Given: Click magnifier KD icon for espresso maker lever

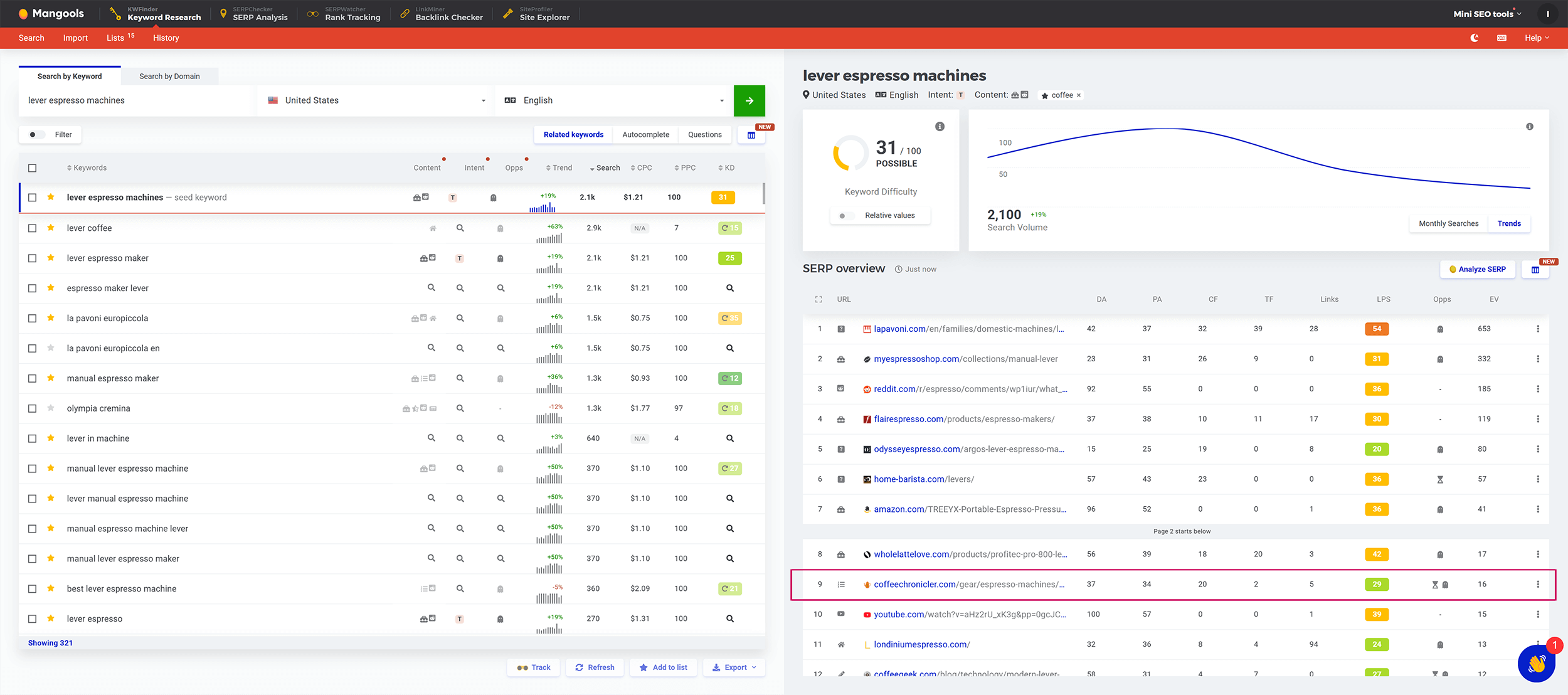Looking at the screenshot, I should pyautogui.click(x=730, y=288).
